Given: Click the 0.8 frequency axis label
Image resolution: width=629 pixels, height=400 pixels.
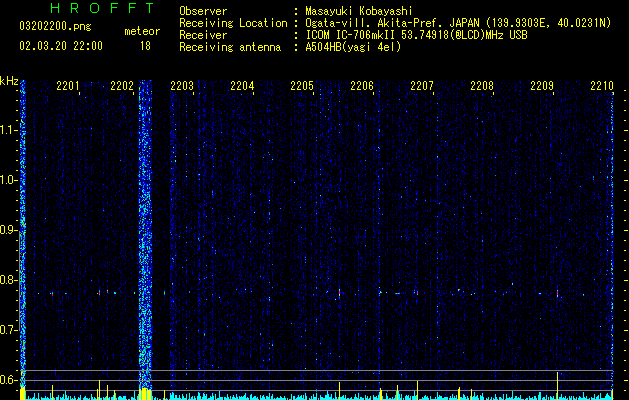Looking at the screenshot, I should pyautogui.click(x=9, y=280).
